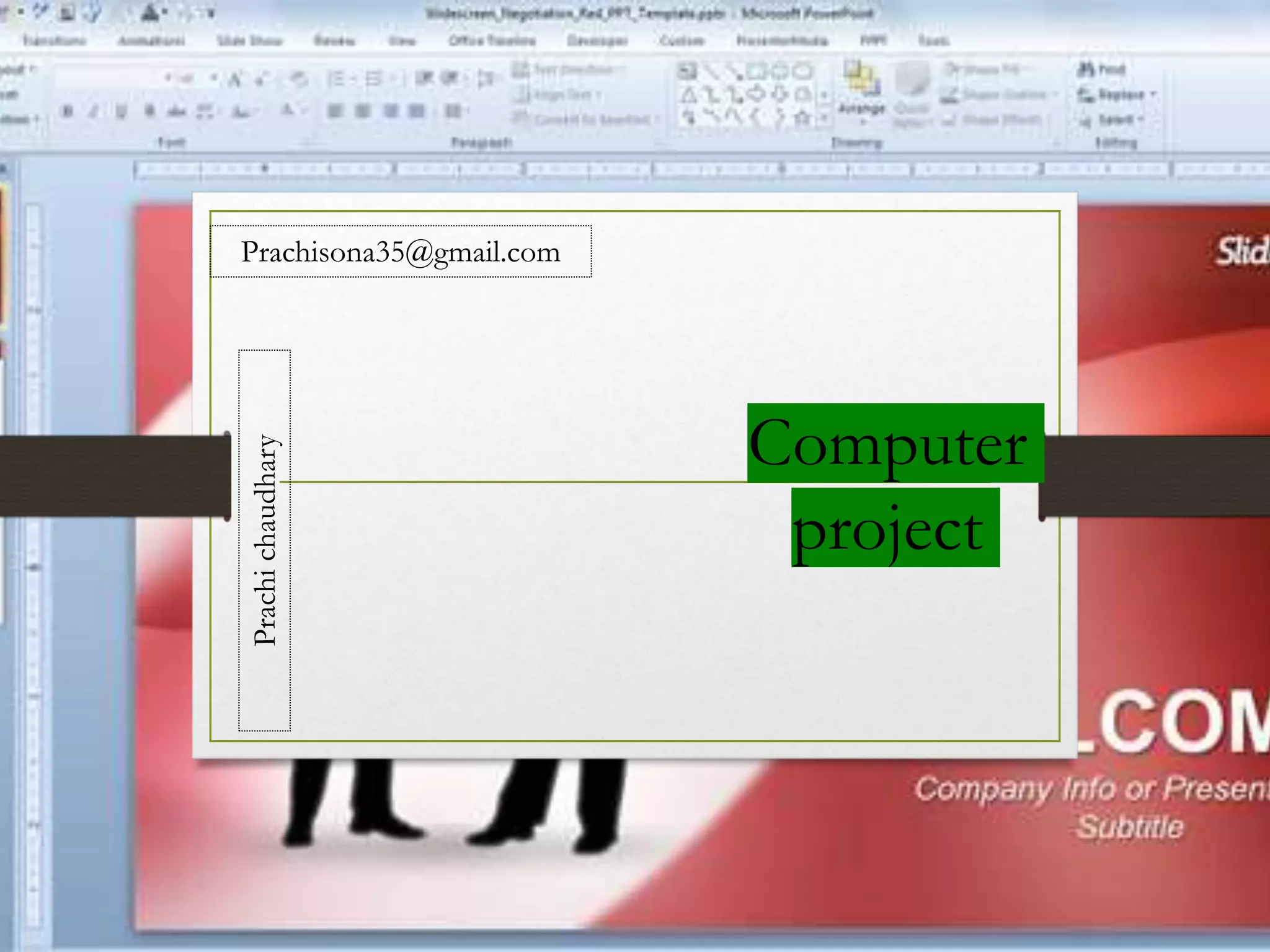This screenshot has width=1270, height=952.
Task: Toggle Underline formatting
Action: (x=122, y=112)
